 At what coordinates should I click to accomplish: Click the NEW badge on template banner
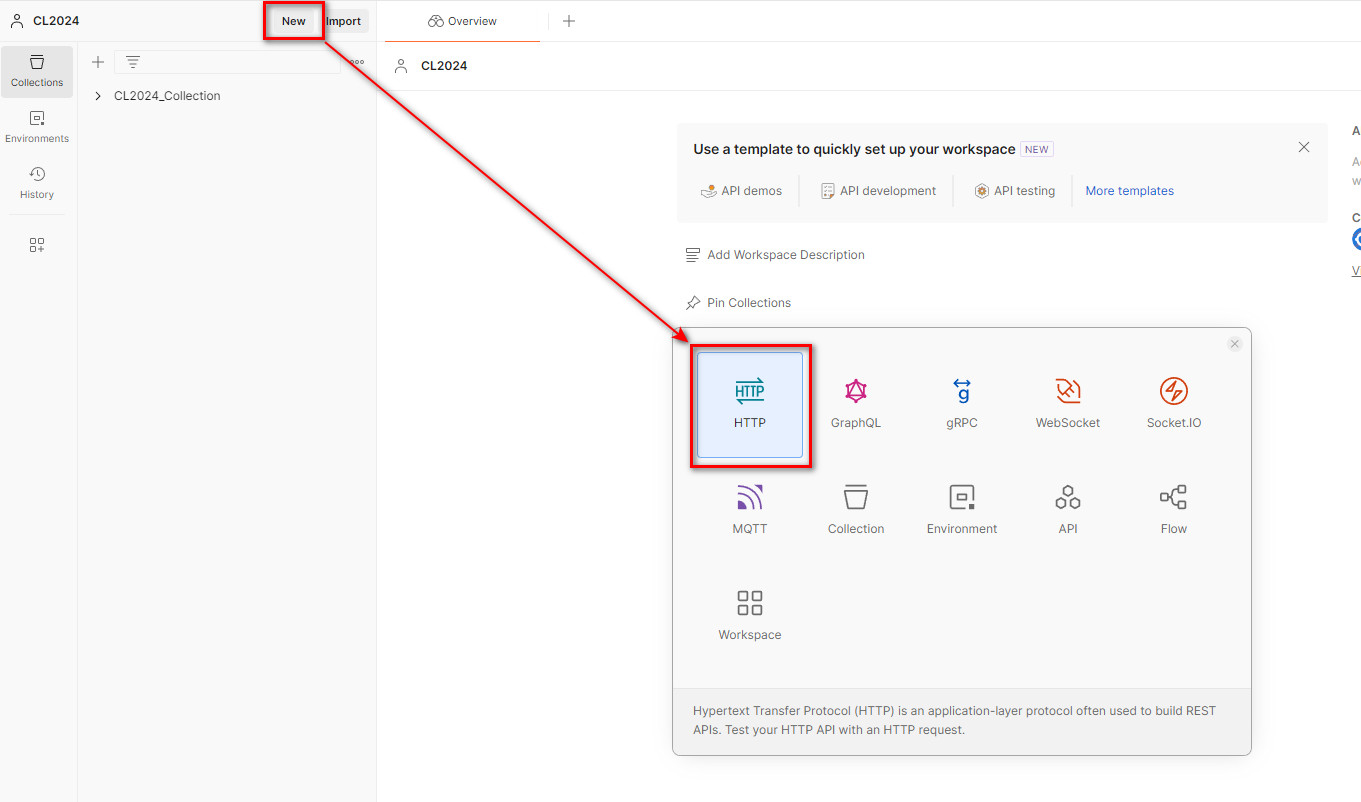tap(1037, 149)
